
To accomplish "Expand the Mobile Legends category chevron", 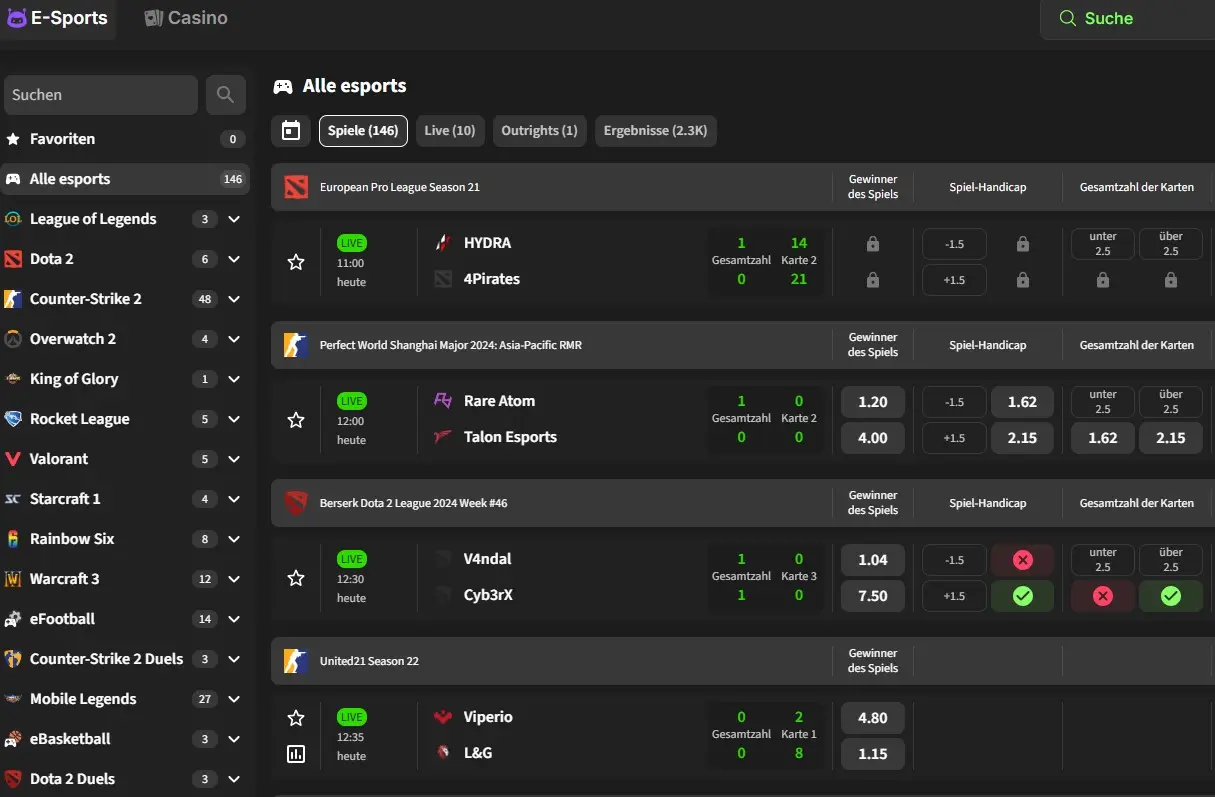I will coord(234,699).
